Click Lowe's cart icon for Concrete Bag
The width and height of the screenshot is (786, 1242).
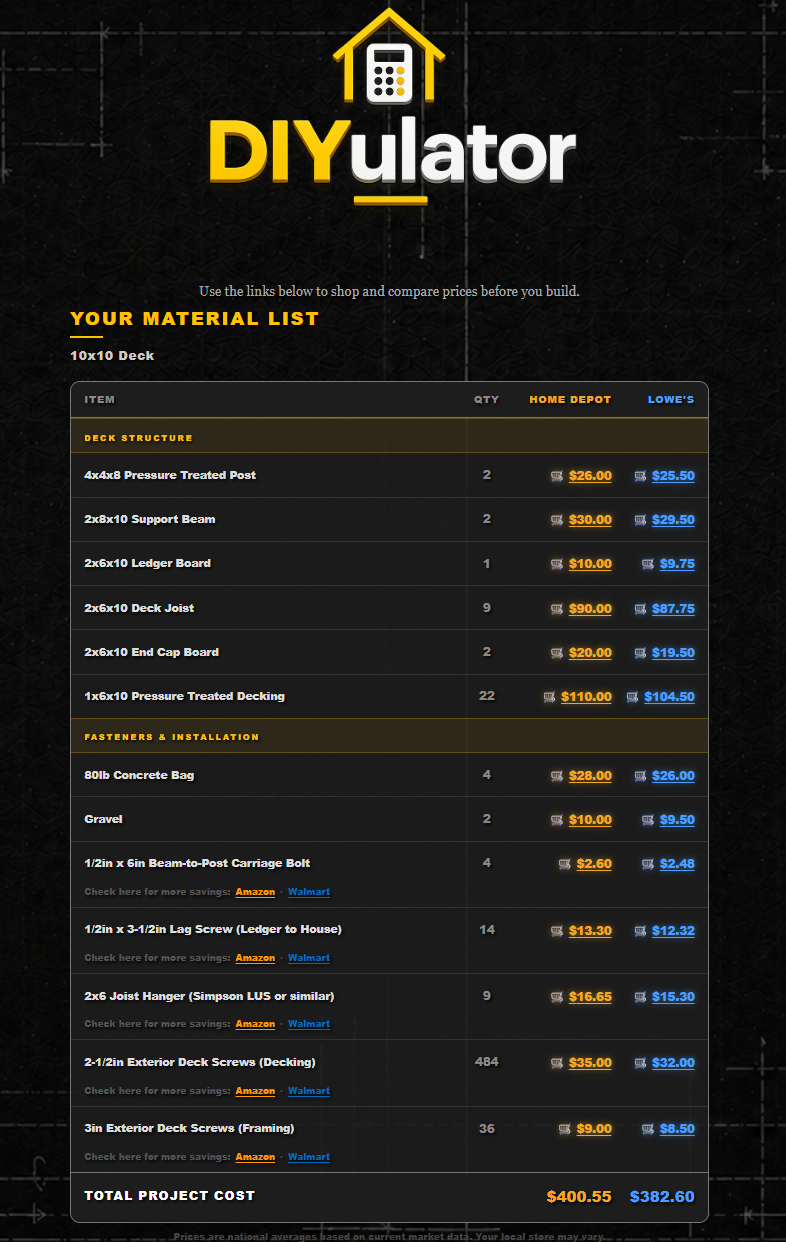640,776
